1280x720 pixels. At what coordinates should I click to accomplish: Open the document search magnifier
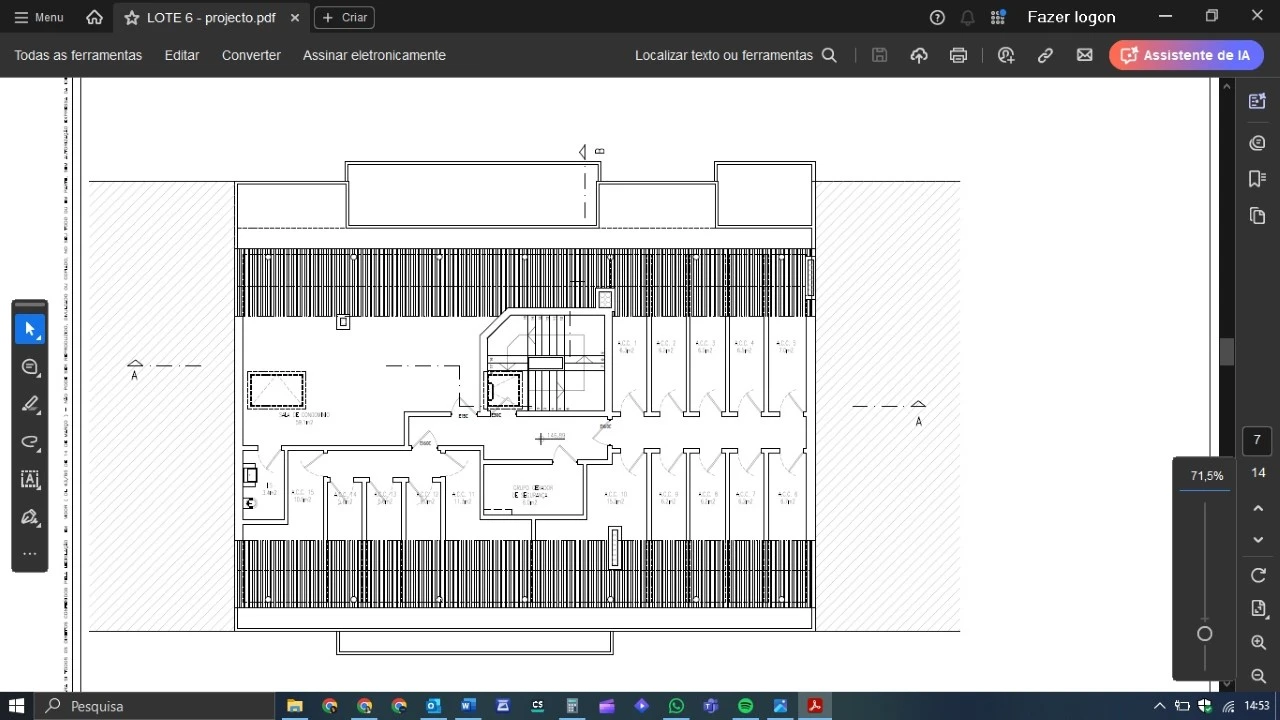[830, 55]
